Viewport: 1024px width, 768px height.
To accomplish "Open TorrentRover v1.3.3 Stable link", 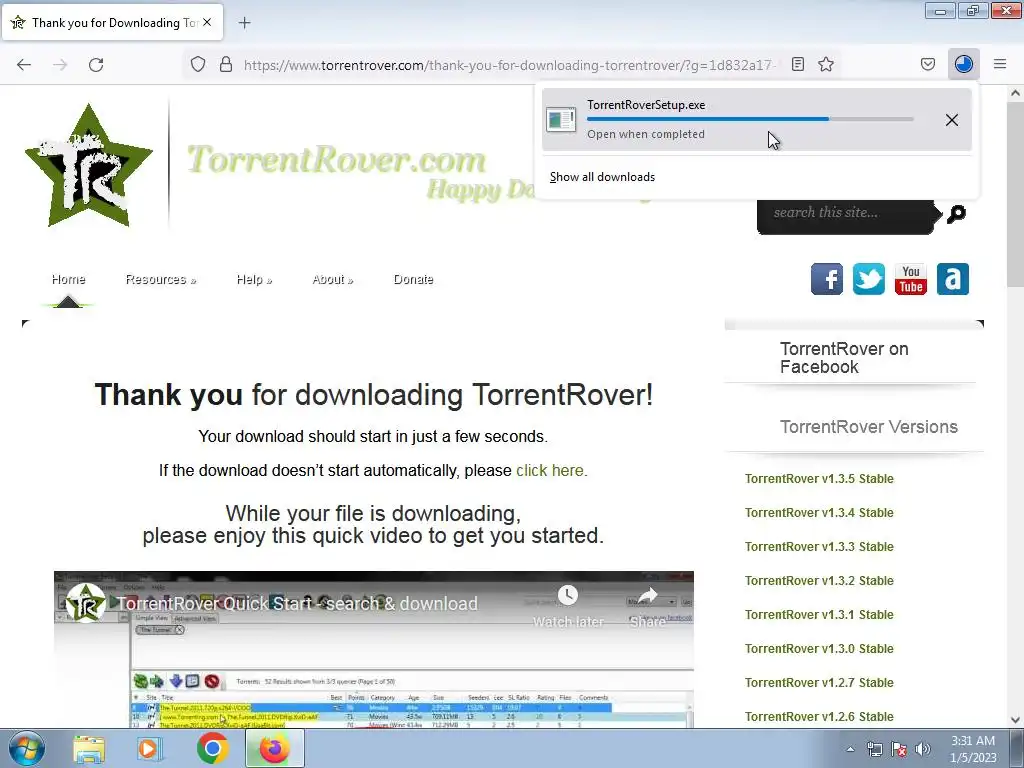I will pos(819,547).
